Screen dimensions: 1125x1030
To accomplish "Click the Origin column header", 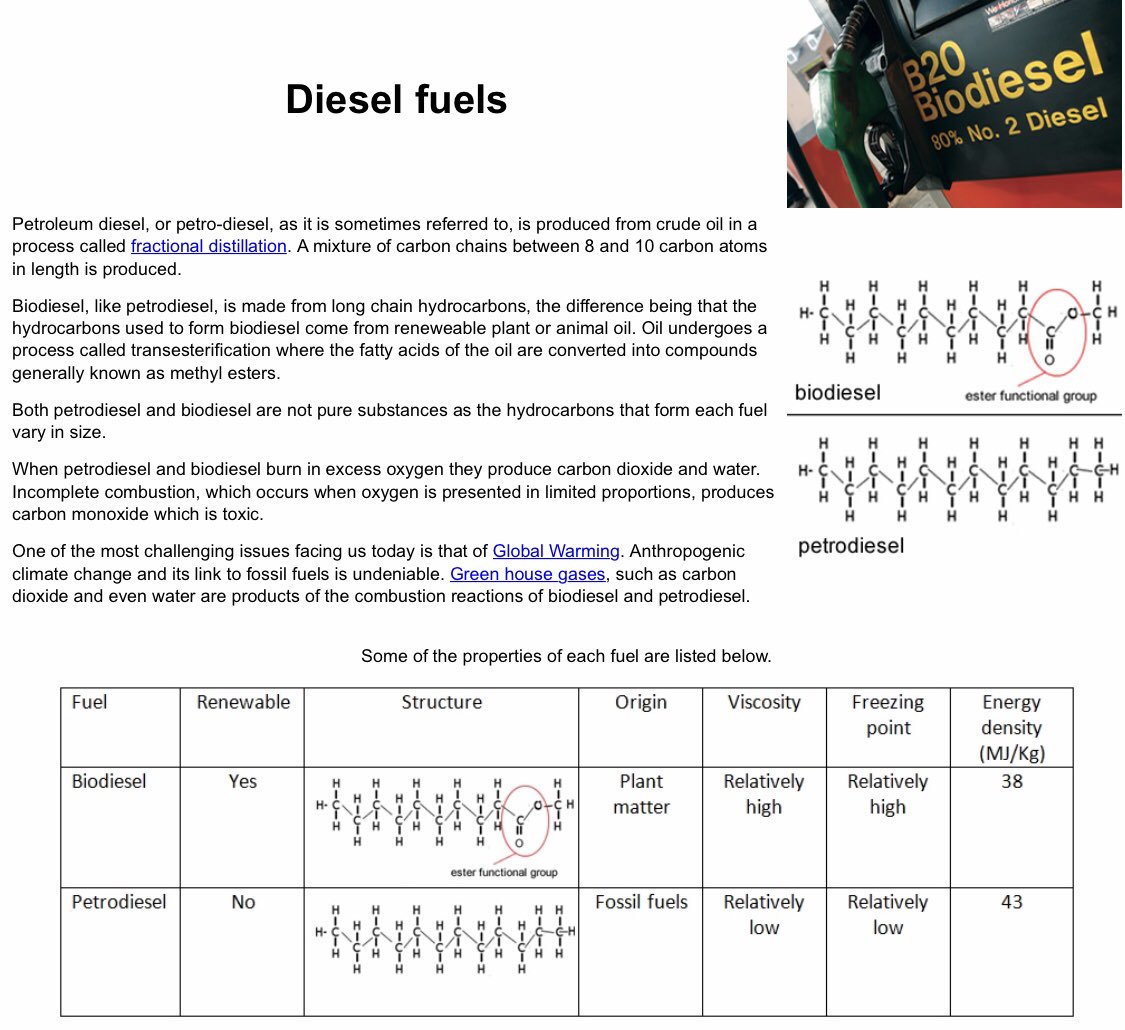I will tap(641, 727).
